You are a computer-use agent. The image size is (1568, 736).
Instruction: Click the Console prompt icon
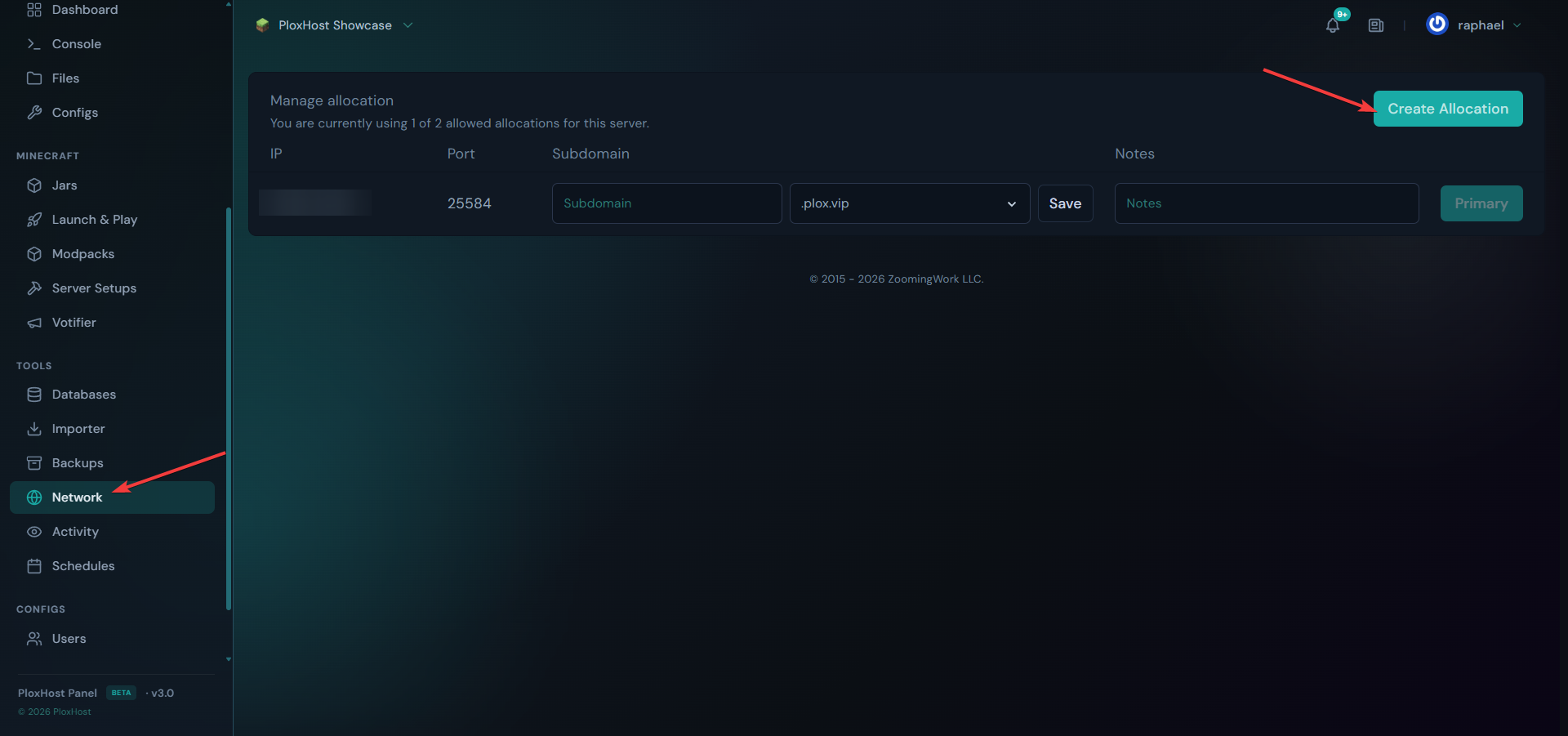[34, 44]
